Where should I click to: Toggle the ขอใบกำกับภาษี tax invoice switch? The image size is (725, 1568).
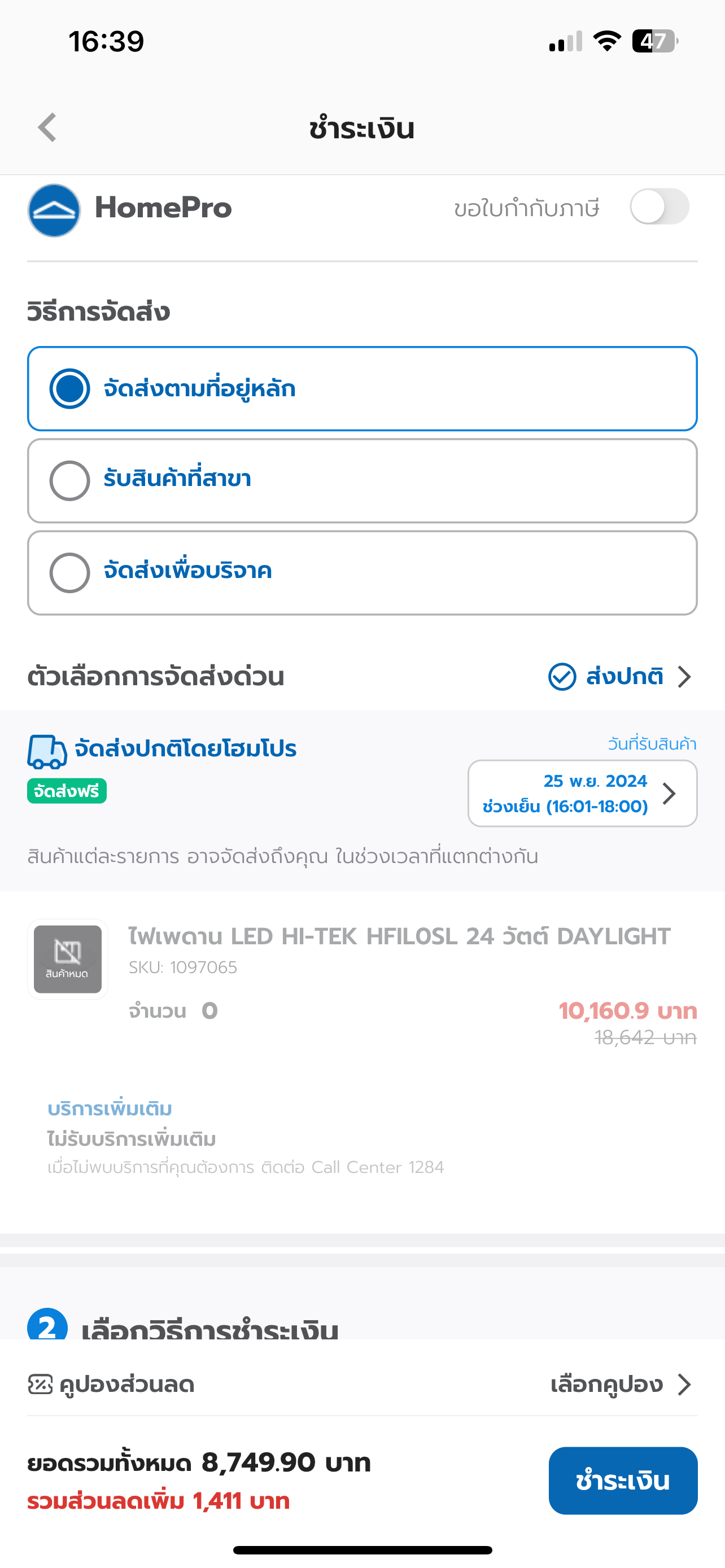tap(660, 207)
